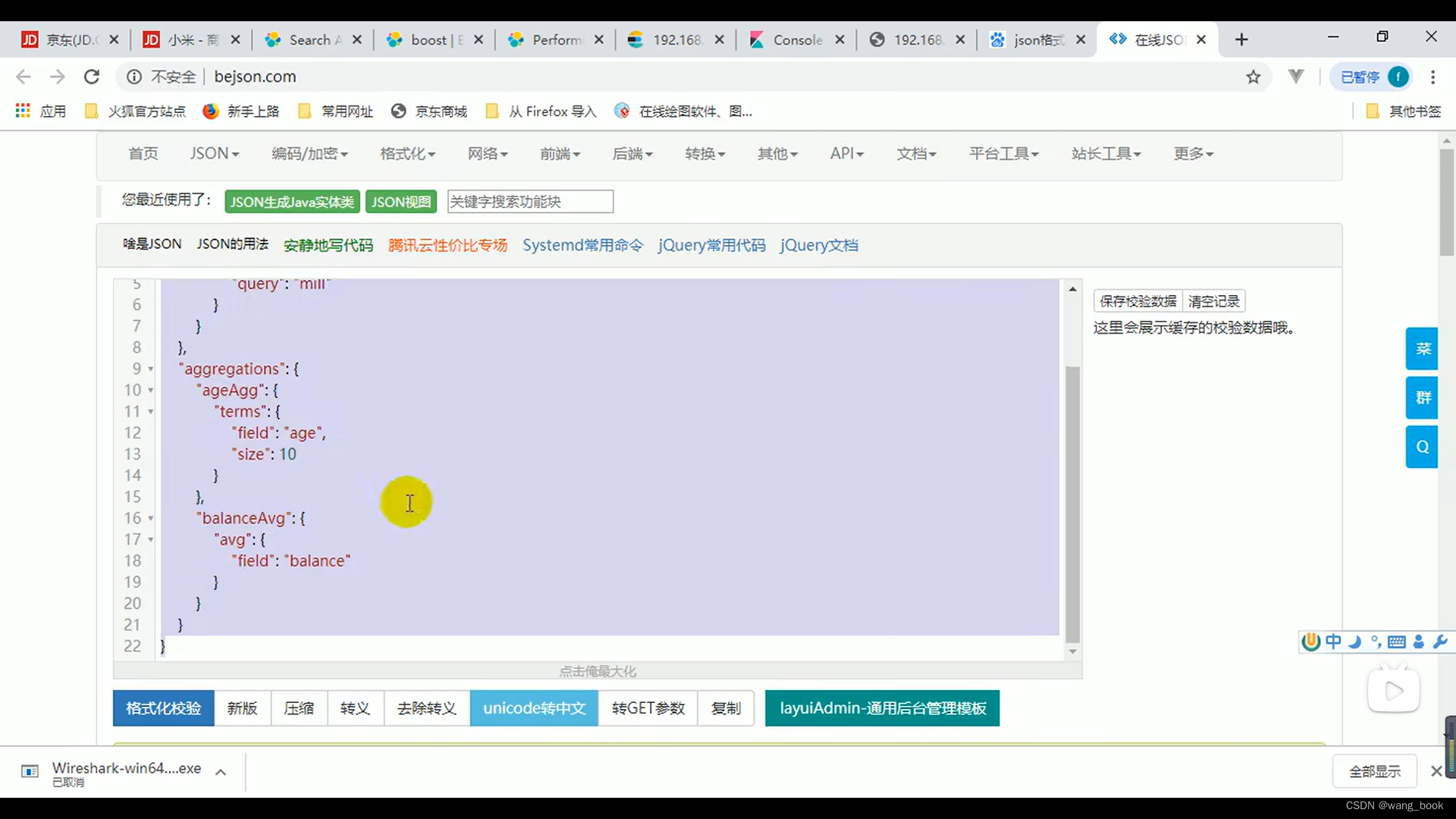Viewport: 1456px width, 819px height.
Task: Click the 去除转义 button
Action: point(427,708)
